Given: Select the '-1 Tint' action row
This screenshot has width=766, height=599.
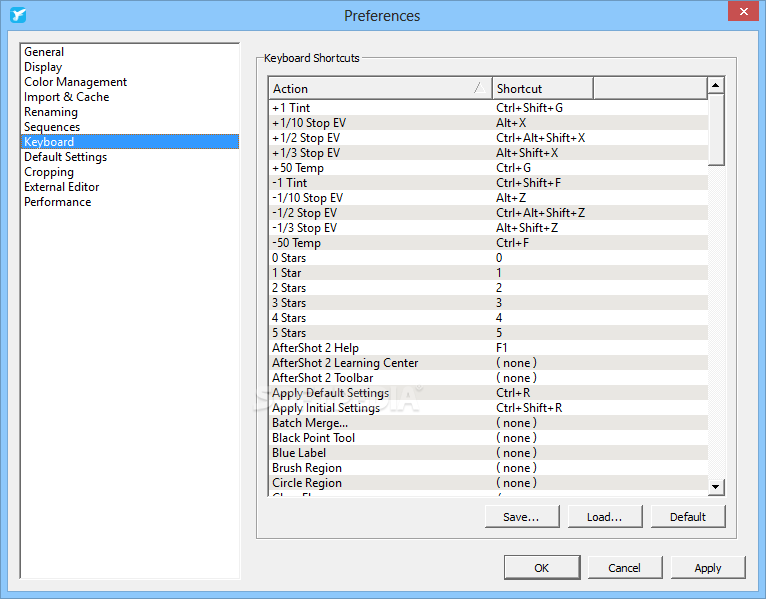Looking at the screenshot, I should tap(489, 183).
